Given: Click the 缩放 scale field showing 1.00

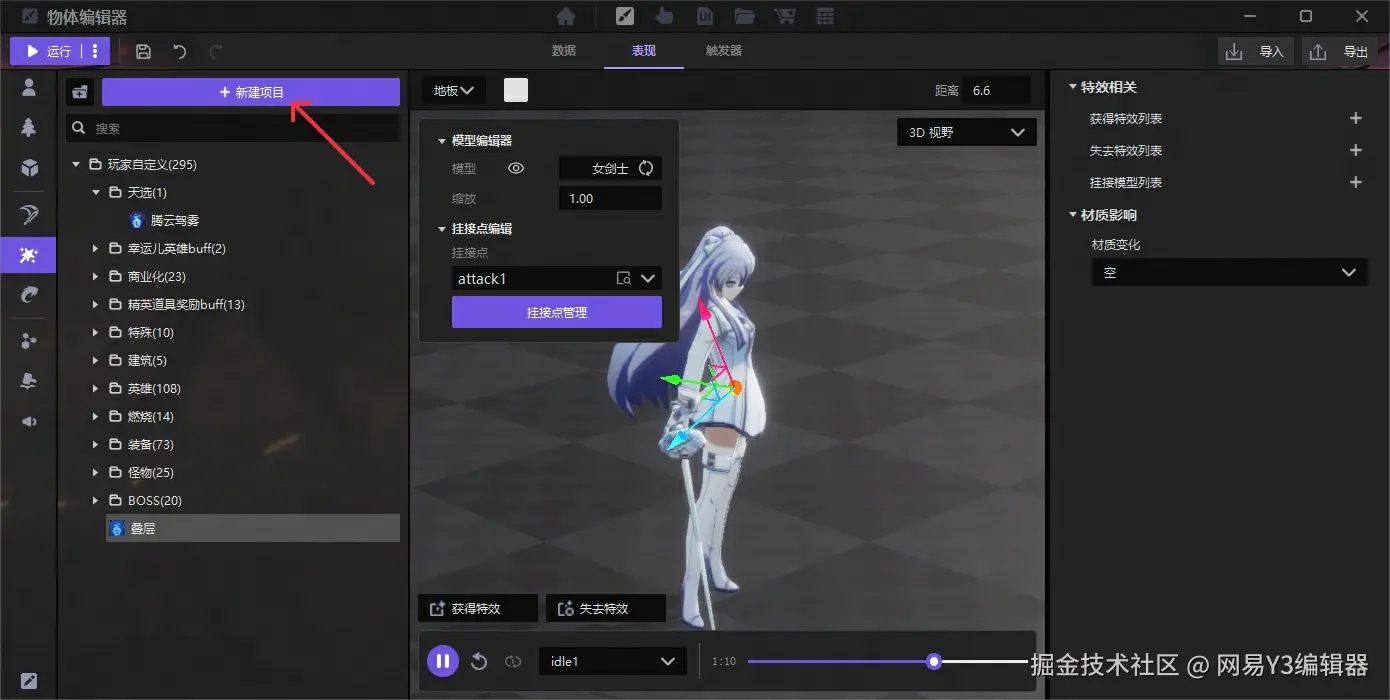Looking at the screenshot, I should point(610,198).
